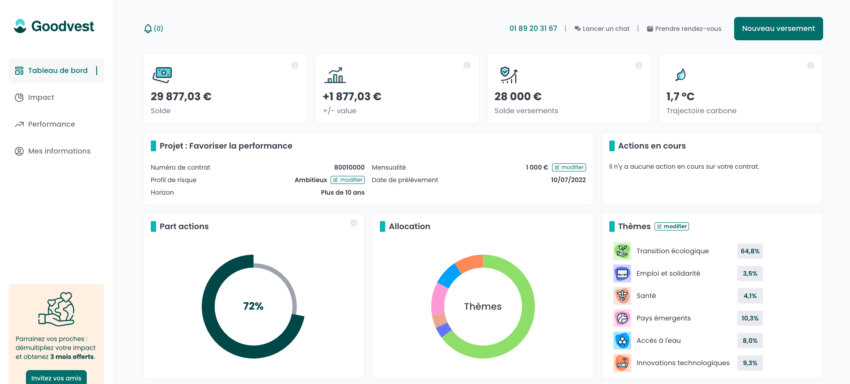Click the Emploi et solidarité theme icon

pos(622,273)
